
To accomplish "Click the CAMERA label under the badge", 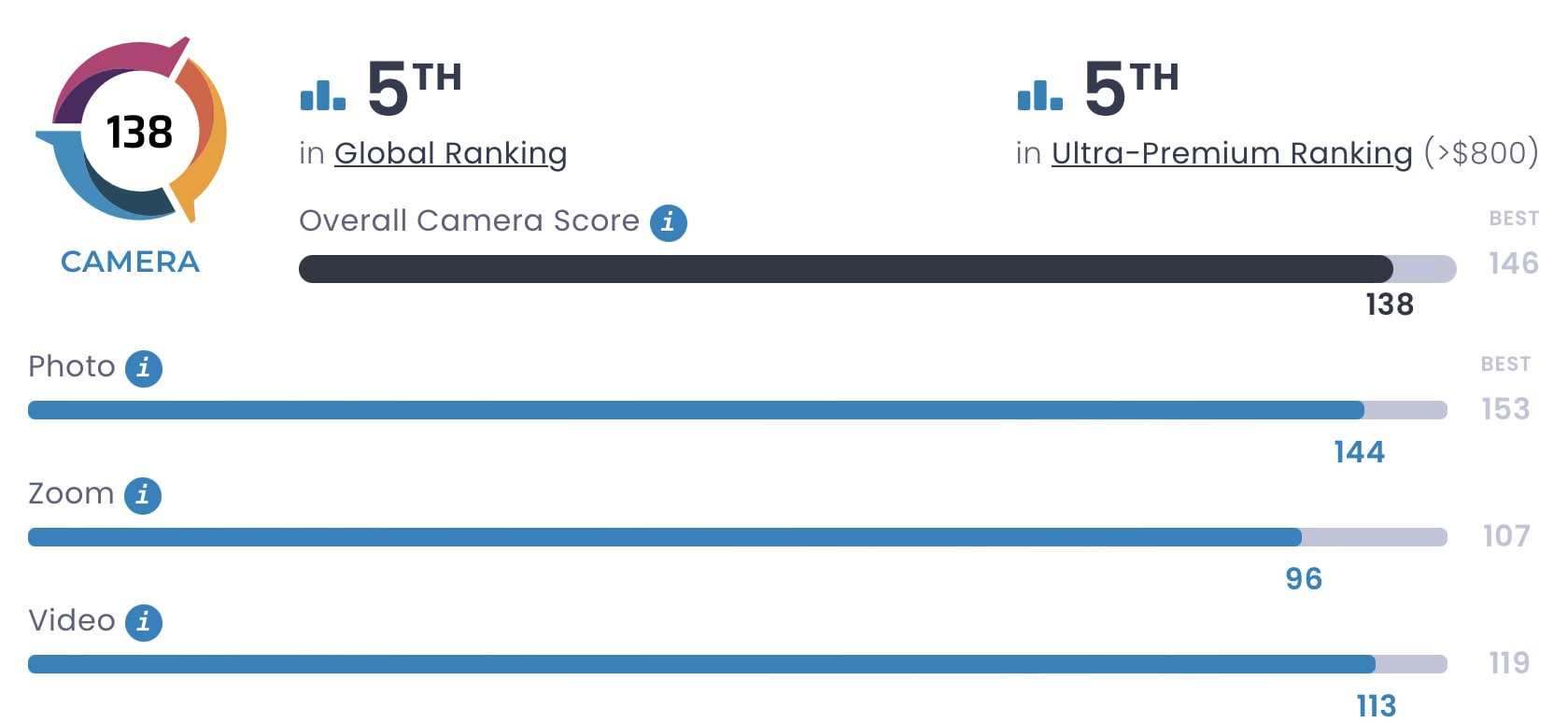I will [131, 262].
